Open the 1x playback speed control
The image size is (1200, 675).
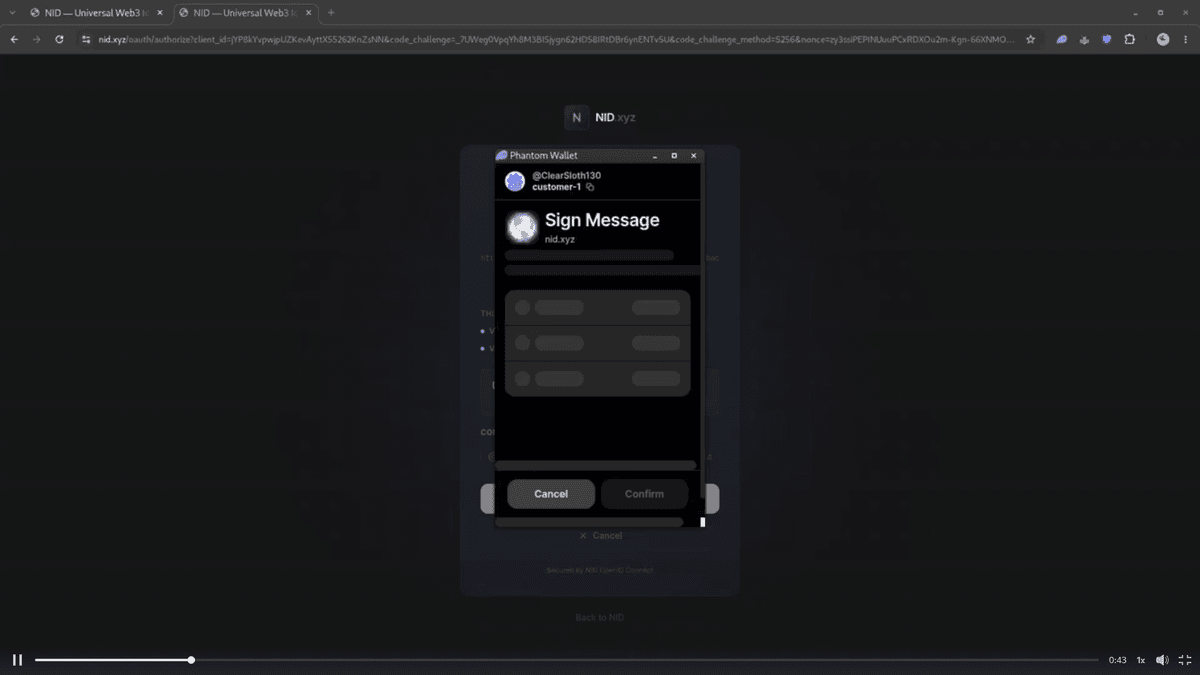point(1140,660)
